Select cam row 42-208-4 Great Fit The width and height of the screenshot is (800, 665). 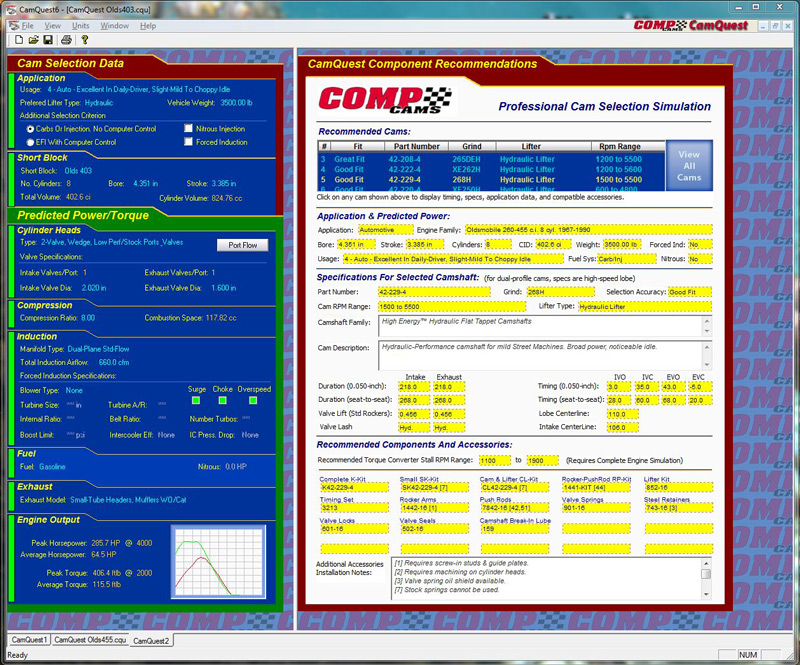(x=491, y=159)
